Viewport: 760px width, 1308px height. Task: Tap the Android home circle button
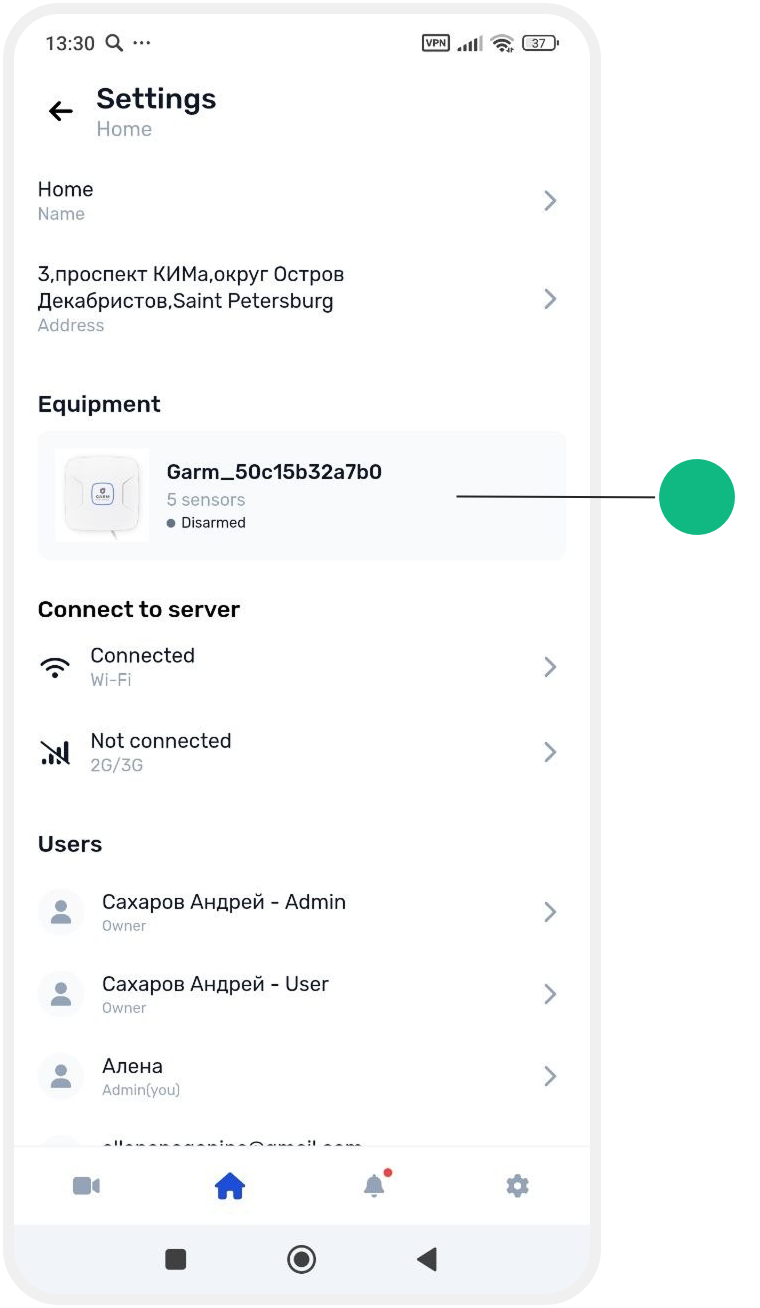click(301, 1259)
